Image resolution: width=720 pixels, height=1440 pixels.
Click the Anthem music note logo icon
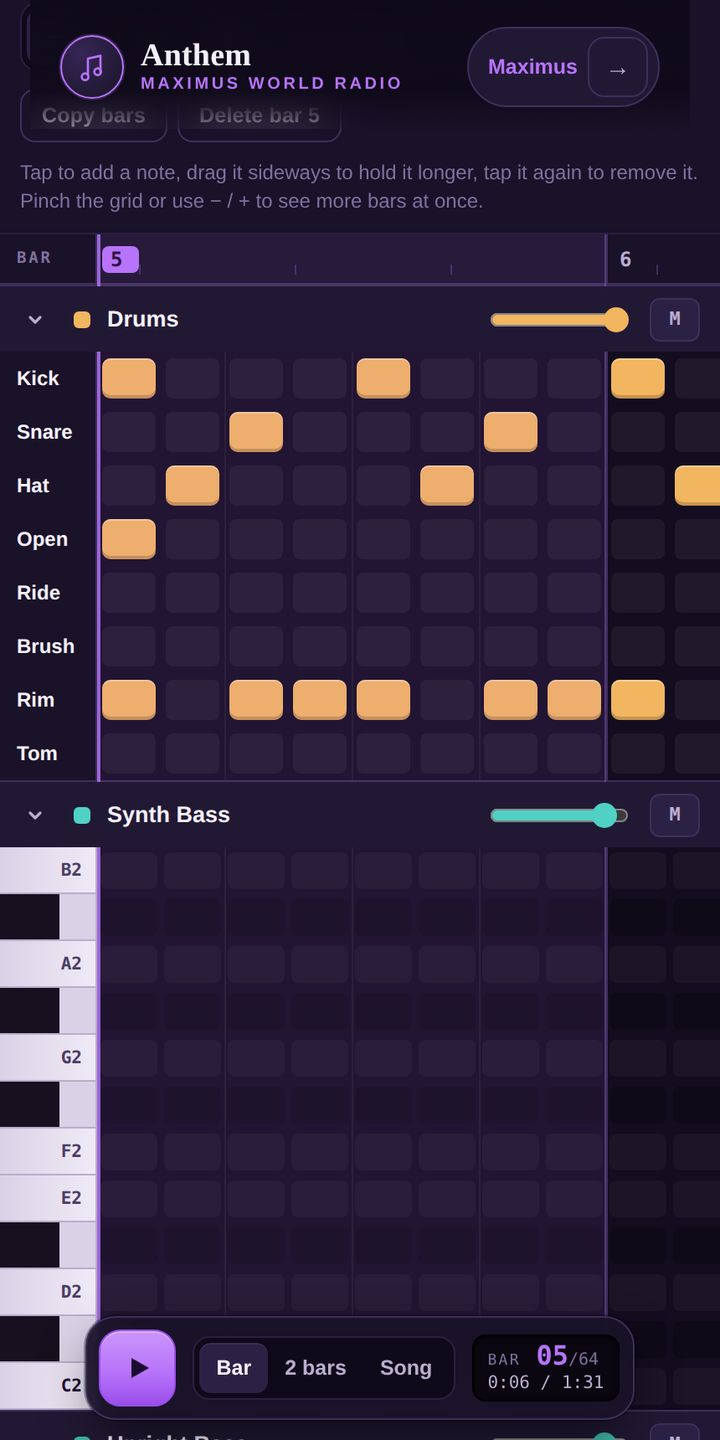(92, 67)
